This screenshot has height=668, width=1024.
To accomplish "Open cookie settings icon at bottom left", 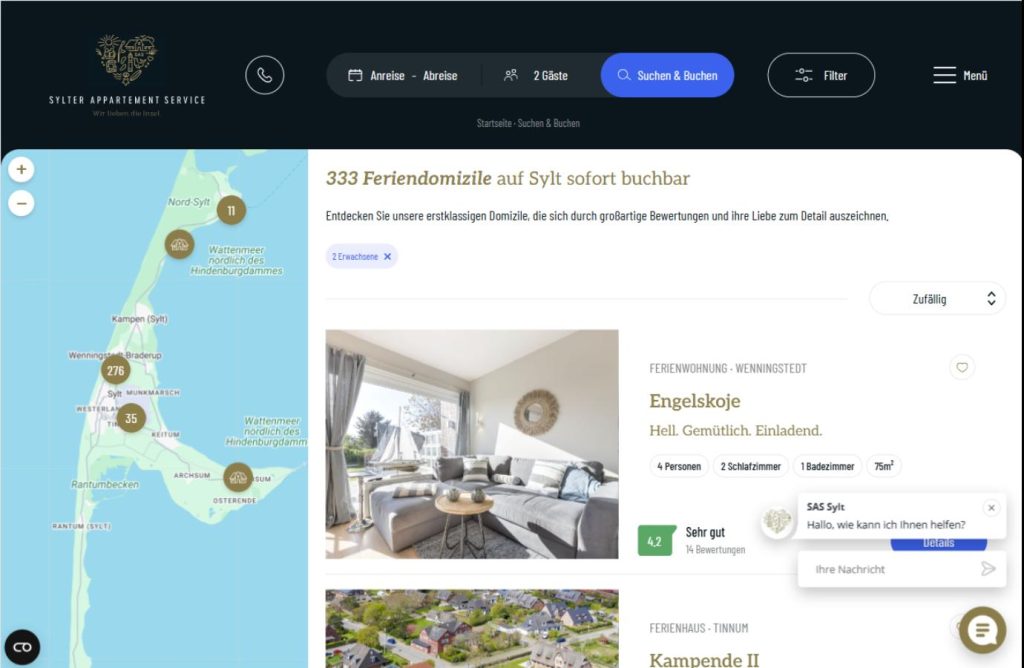I will (22, 647).
